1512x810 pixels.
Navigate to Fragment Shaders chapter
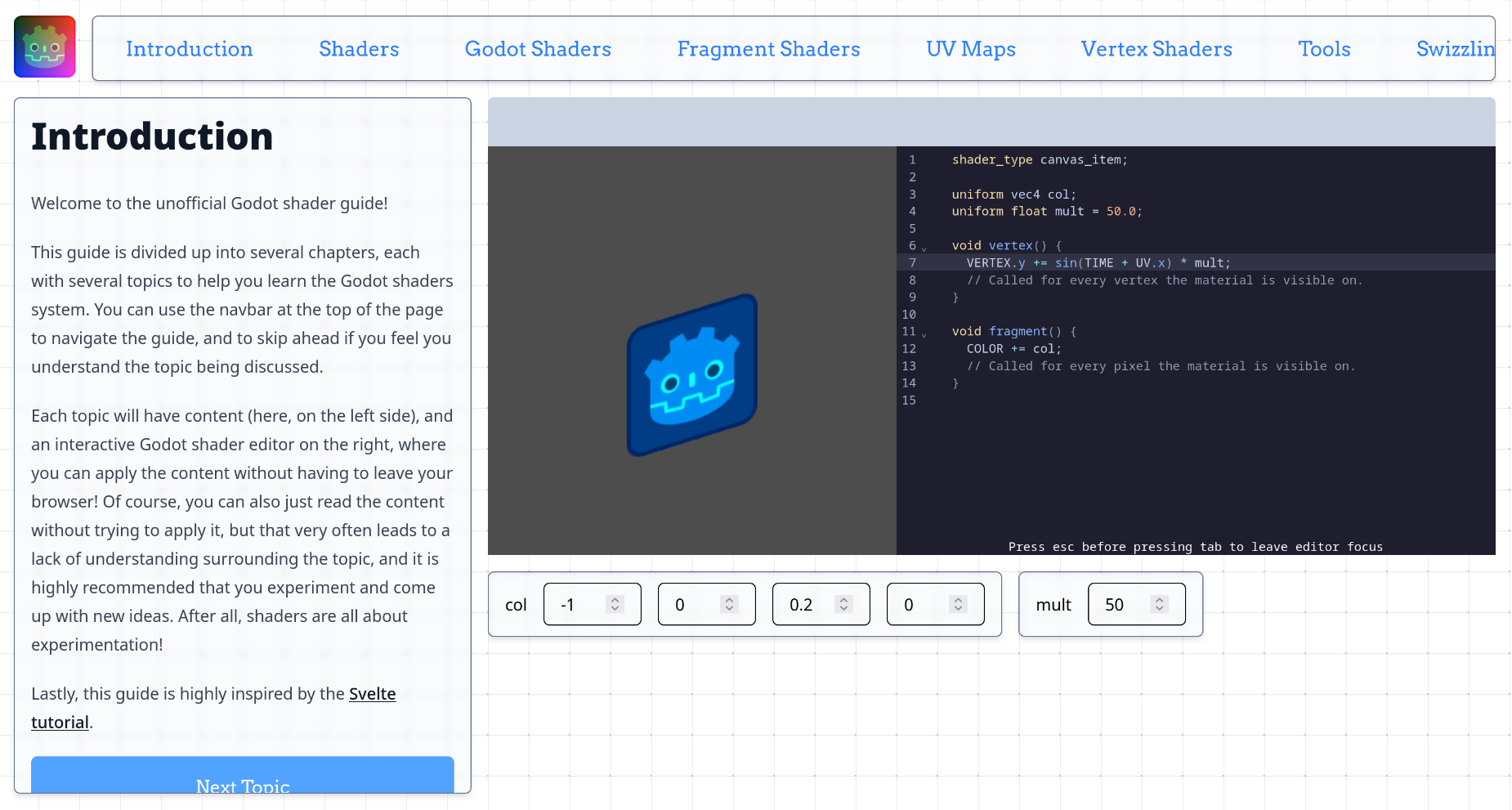(x=768, y=49)
